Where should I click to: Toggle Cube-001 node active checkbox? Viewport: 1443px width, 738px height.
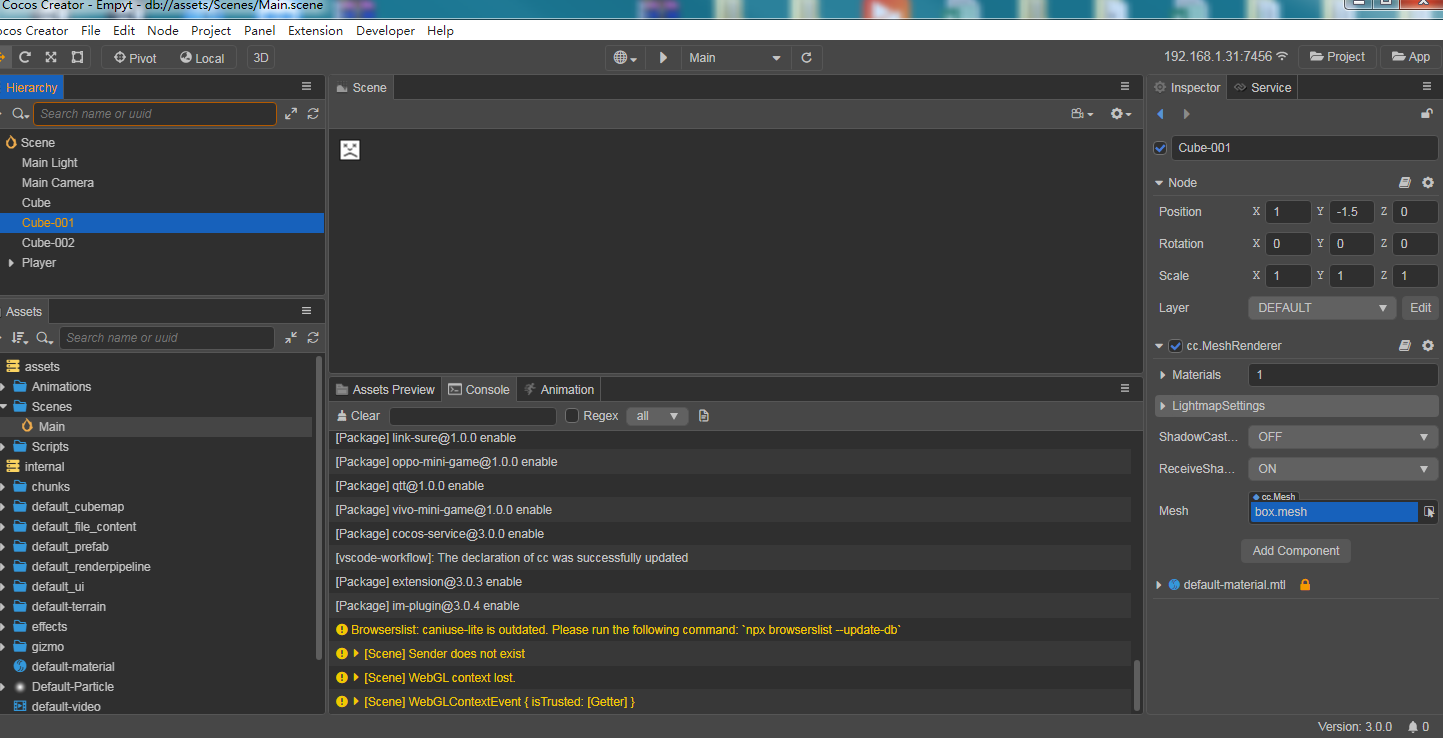[x=1160, y=148]
